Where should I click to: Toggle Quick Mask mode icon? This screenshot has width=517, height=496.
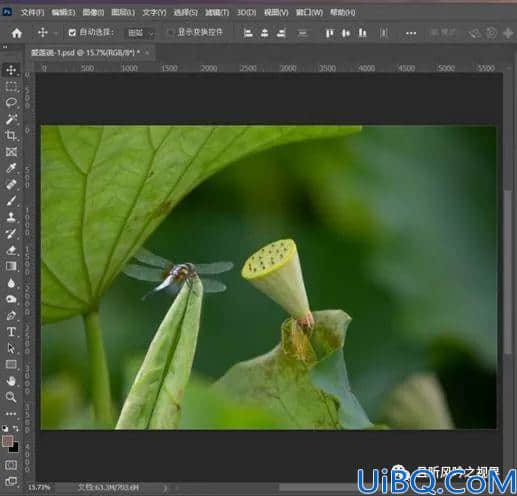11,465
